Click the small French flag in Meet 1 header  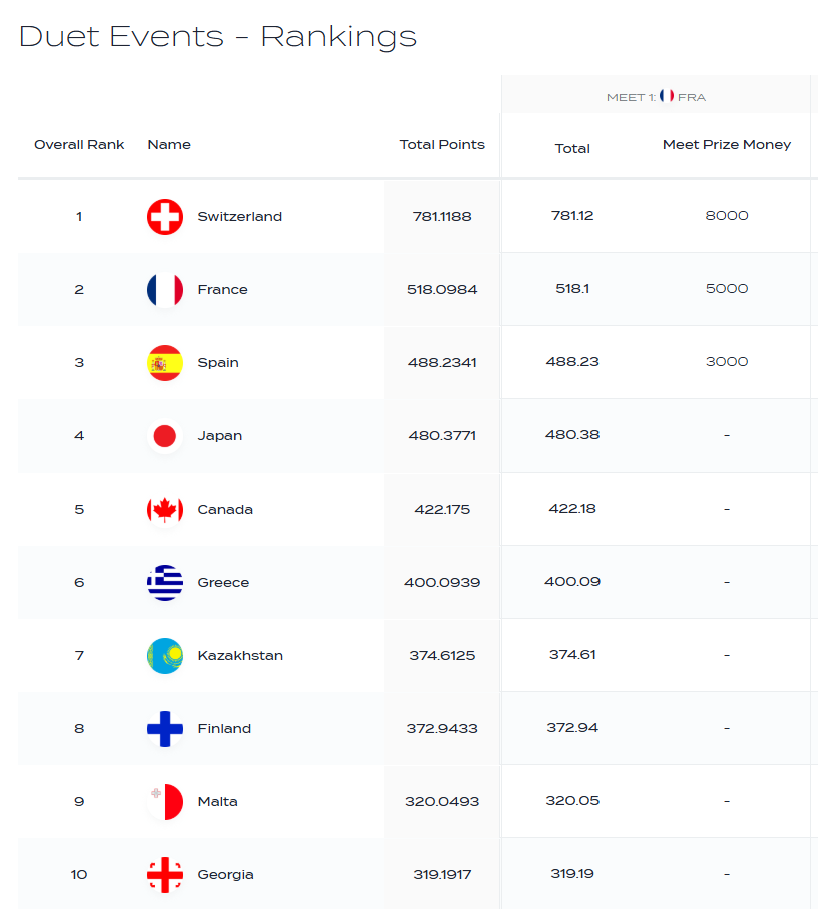point(667,97)
